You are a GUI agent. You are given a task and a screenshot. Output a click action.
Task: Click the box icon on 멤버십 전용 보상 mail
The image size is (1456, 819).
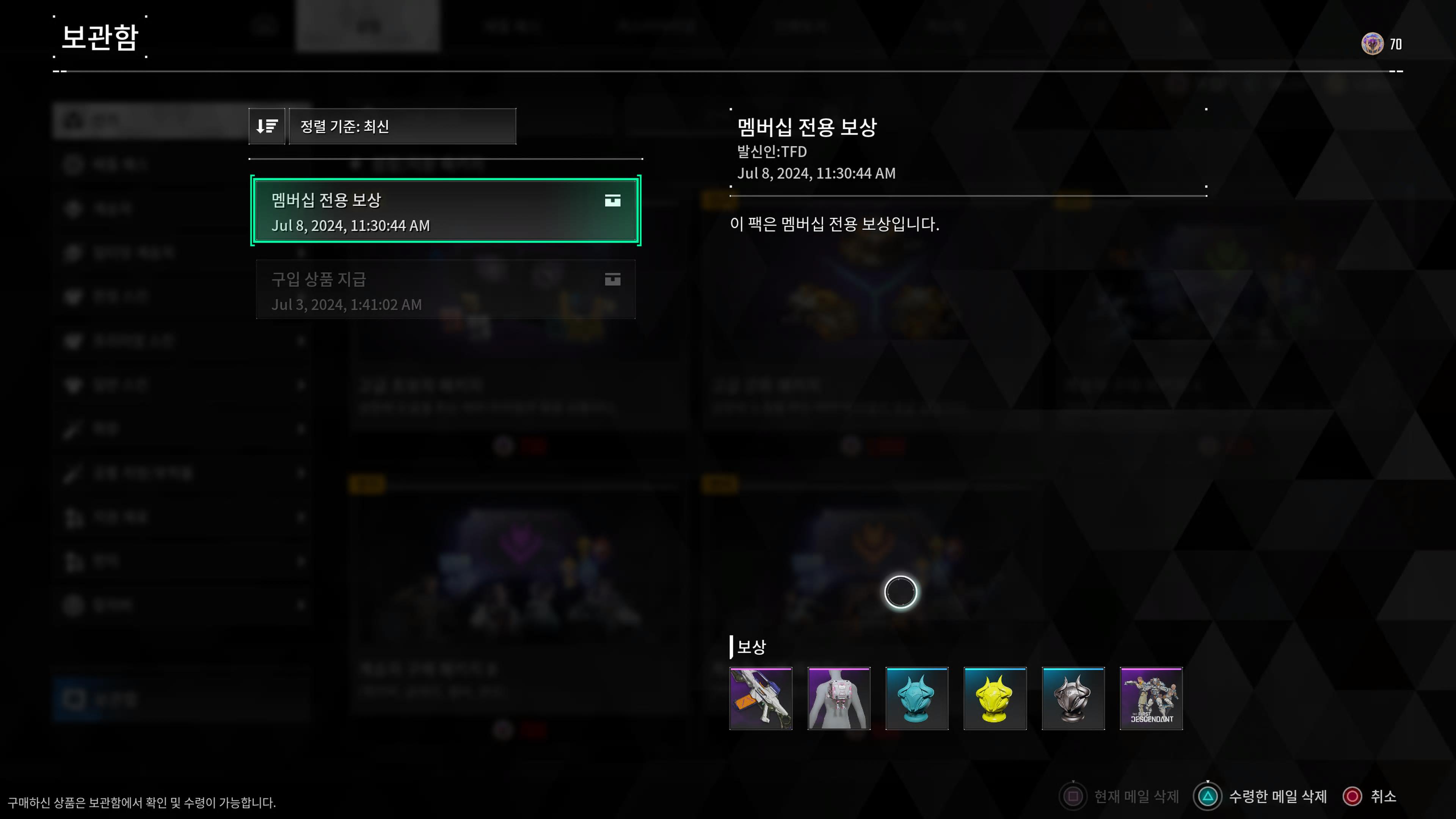[x=613, y=201]
